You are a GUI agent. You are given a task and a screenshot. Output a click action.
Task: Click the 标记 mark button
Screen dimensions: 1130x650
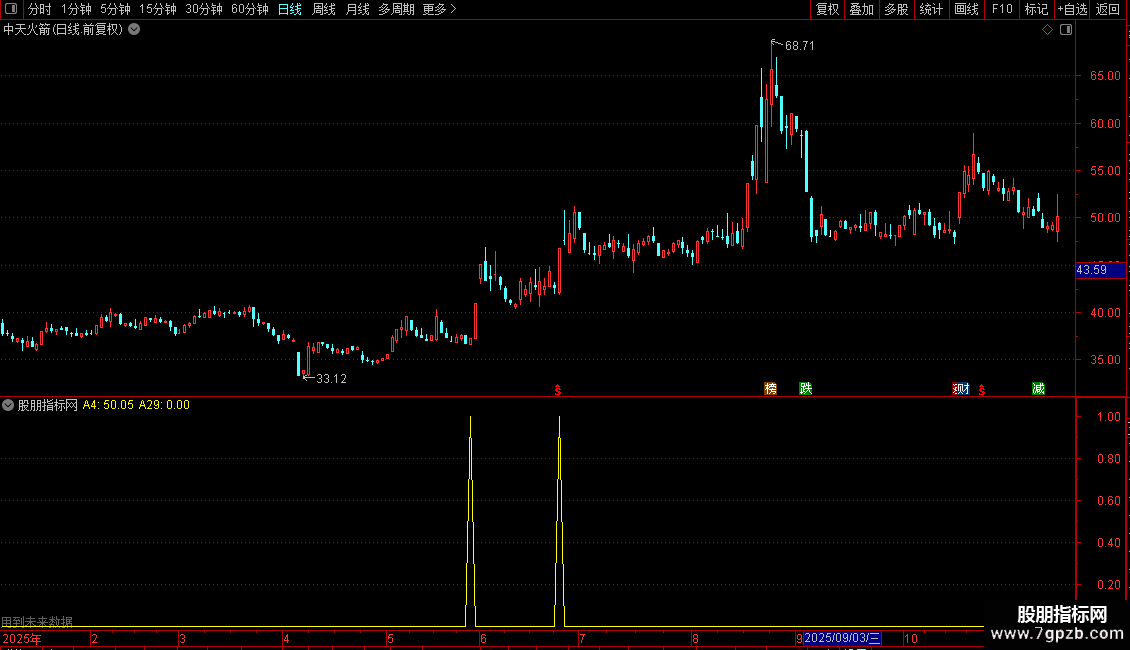pos(1036,9)
